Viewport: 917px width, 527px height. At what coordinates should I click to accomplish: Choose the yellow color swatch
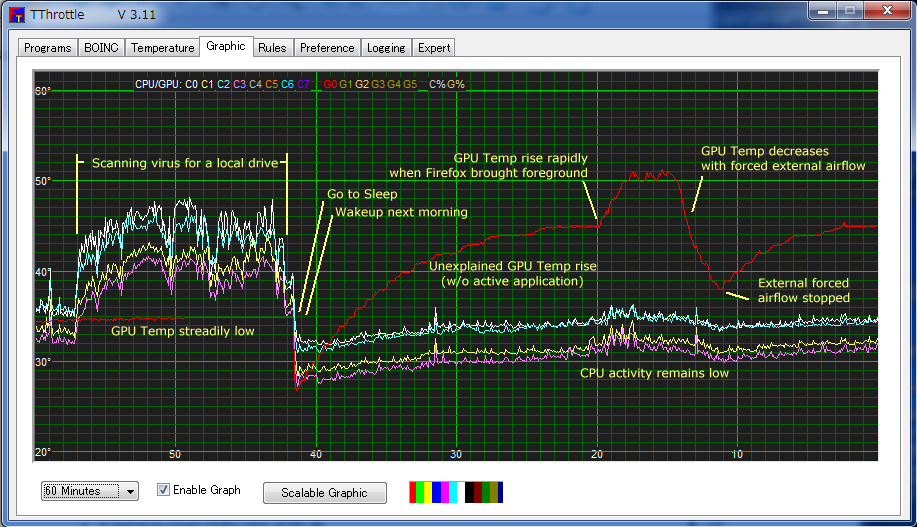[428, 492]
